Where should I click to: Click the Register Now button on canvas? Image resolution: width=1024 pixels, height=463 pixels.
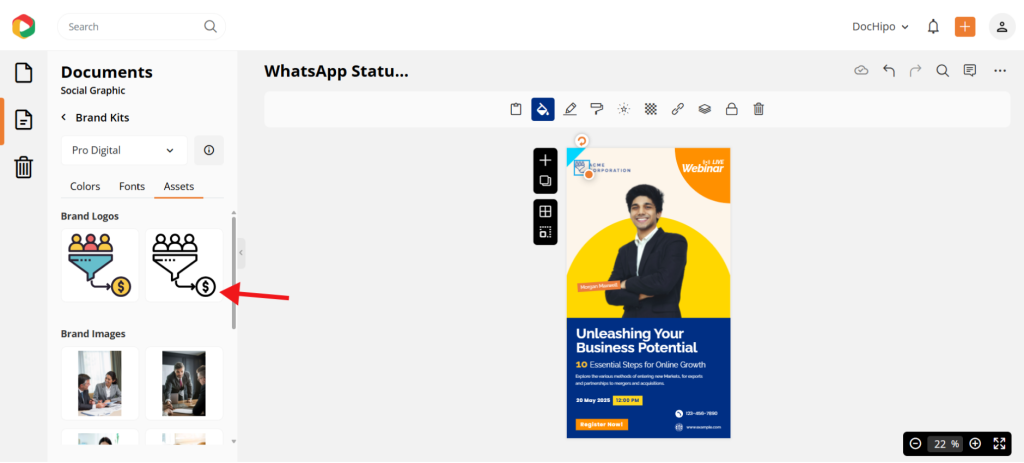click(601, 424)
